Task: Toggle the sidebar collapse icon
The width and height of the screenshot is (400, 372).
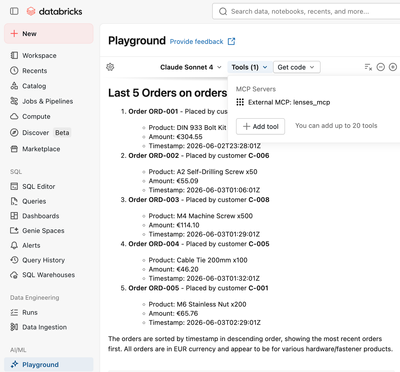Action: (x=14, y=11)
